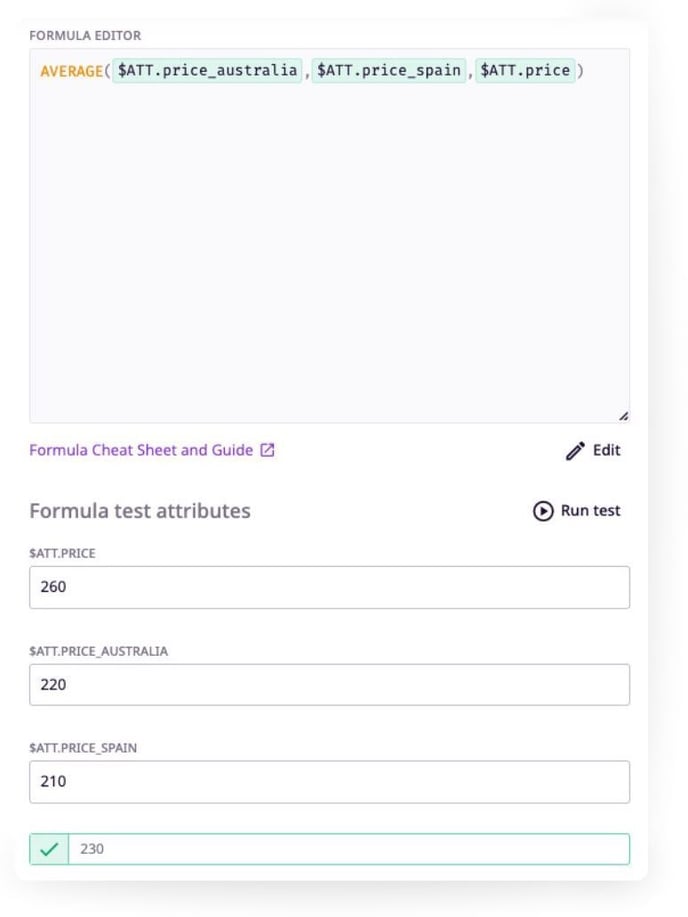Open the Formula Cheat Sheet and Guide link
The height and width of the screenshot is (917, 688).
pyautogui.click(x=141, y=450)
